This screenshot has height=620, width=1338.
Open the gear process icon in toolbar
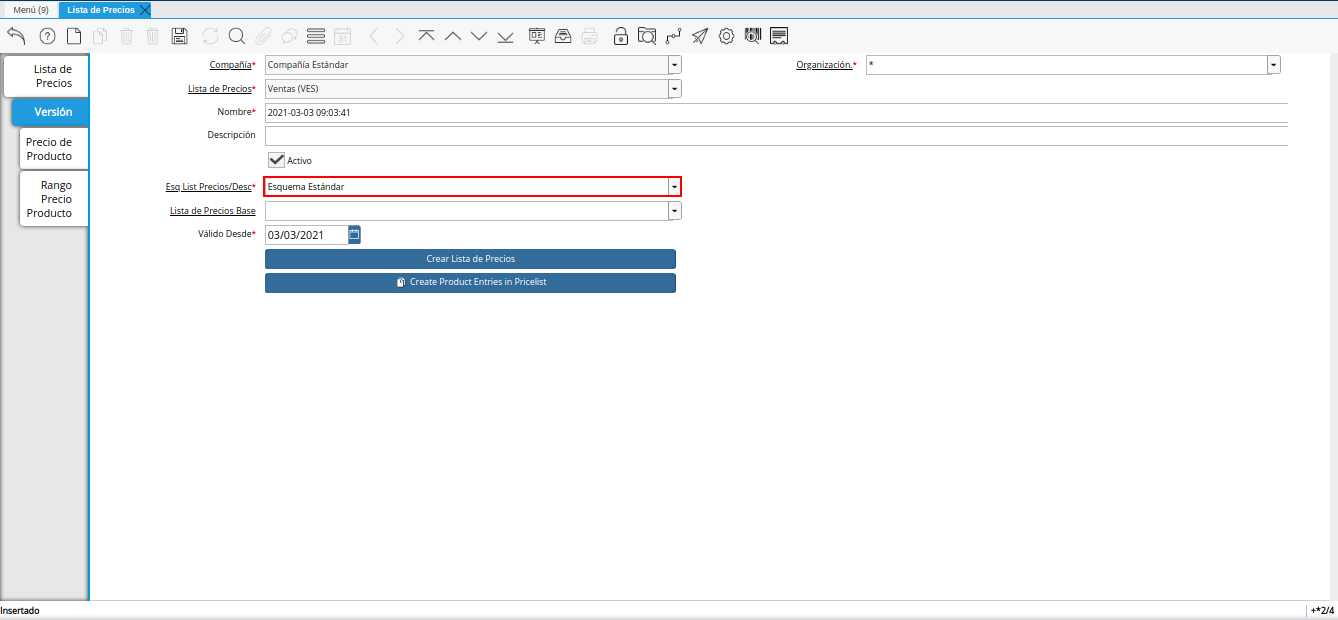click(x=726, y=36)
